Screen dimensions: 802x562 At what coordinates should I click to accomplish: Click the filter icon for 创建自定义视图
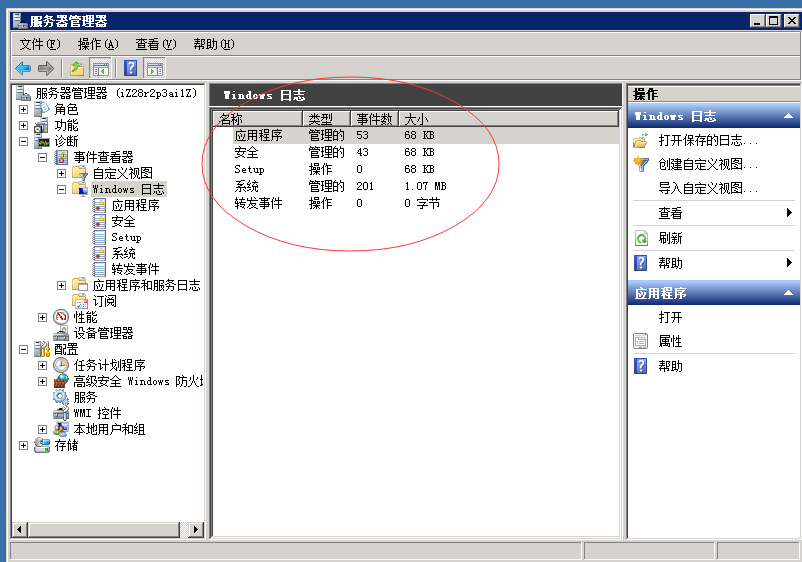[642, 164]
